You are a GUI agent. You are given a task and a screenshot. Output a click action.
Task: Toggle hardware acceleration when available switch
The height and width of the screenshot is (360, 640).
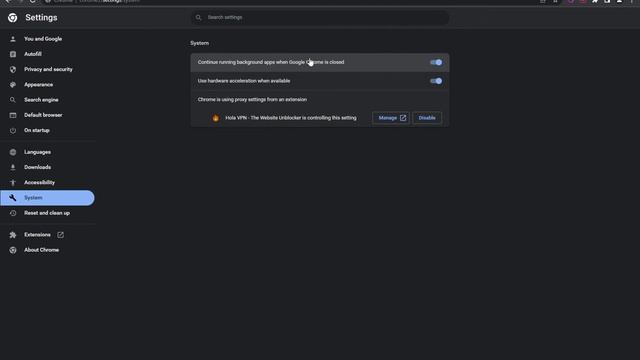click(436, 81)
